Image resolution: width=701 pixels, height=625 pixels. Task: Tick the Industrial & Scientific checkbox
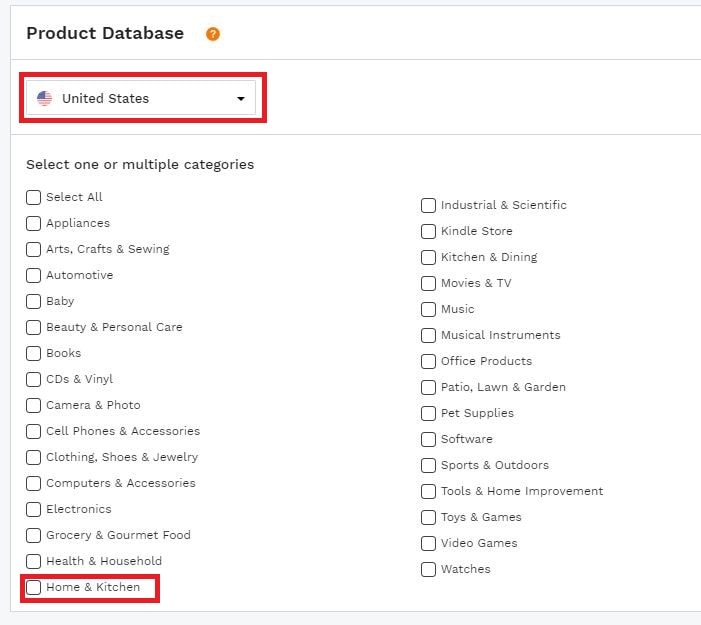click(428, 205)
